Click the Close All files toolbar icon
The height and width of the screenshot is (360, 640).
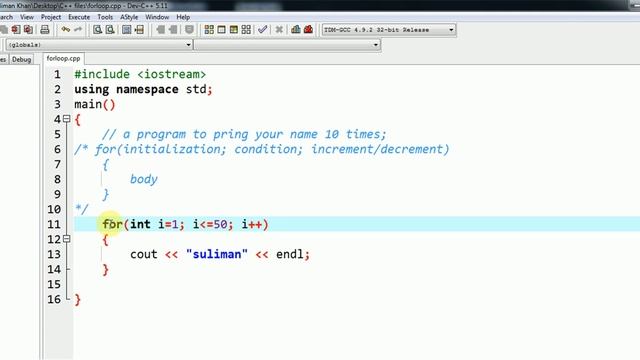28,29
